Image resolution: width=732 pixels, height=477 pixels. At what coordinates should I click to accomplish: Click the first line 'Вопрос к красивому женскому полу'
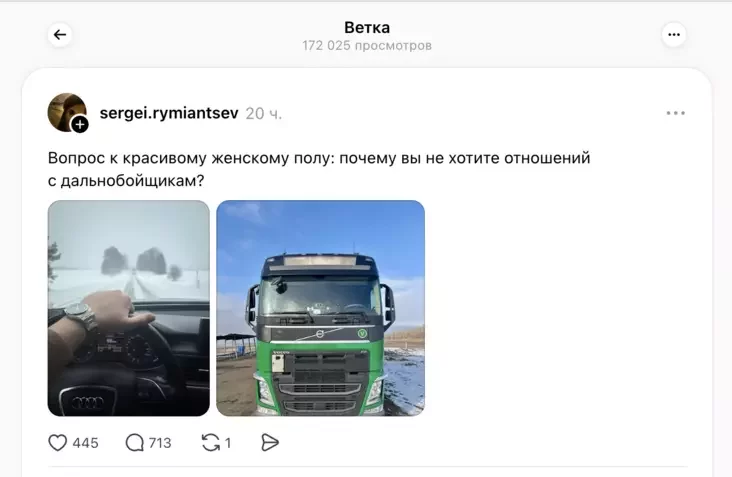191,158
